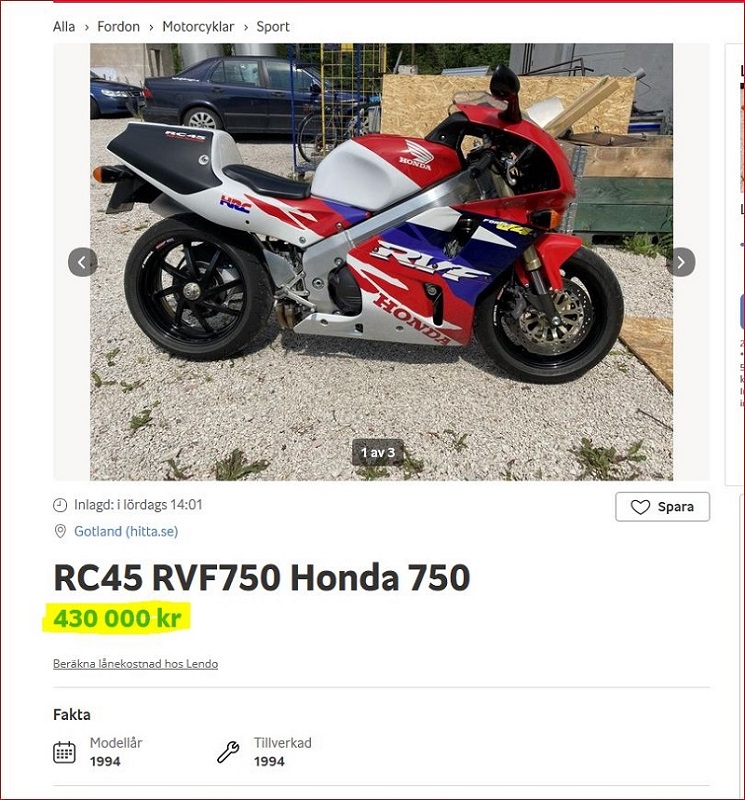Click the Fakta section heading
The image size is (745, 800).
(x=72, y=714)
